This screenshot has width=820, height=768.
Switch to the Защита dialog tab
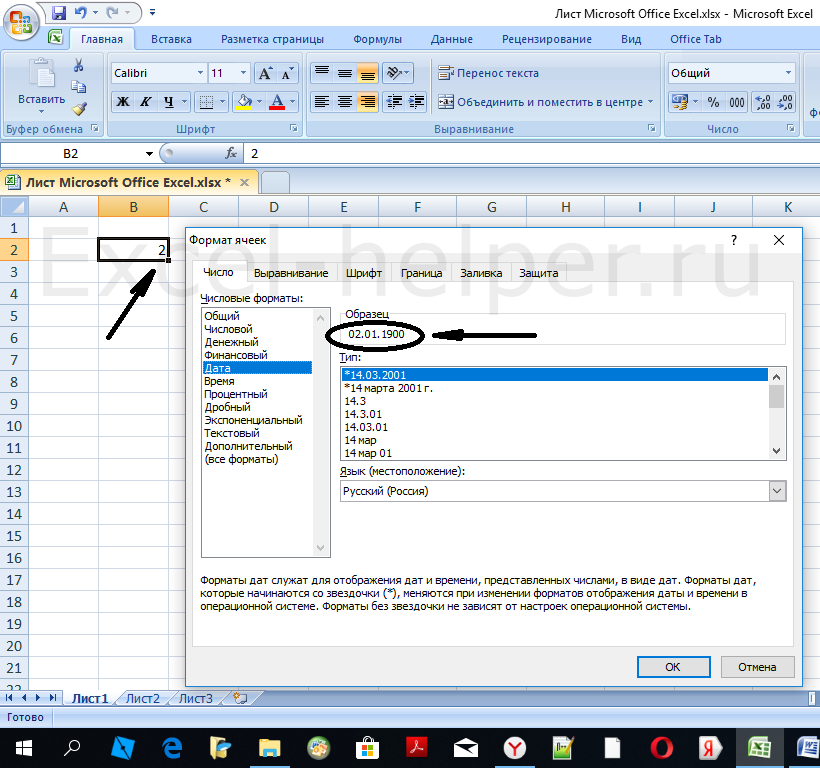538,273
